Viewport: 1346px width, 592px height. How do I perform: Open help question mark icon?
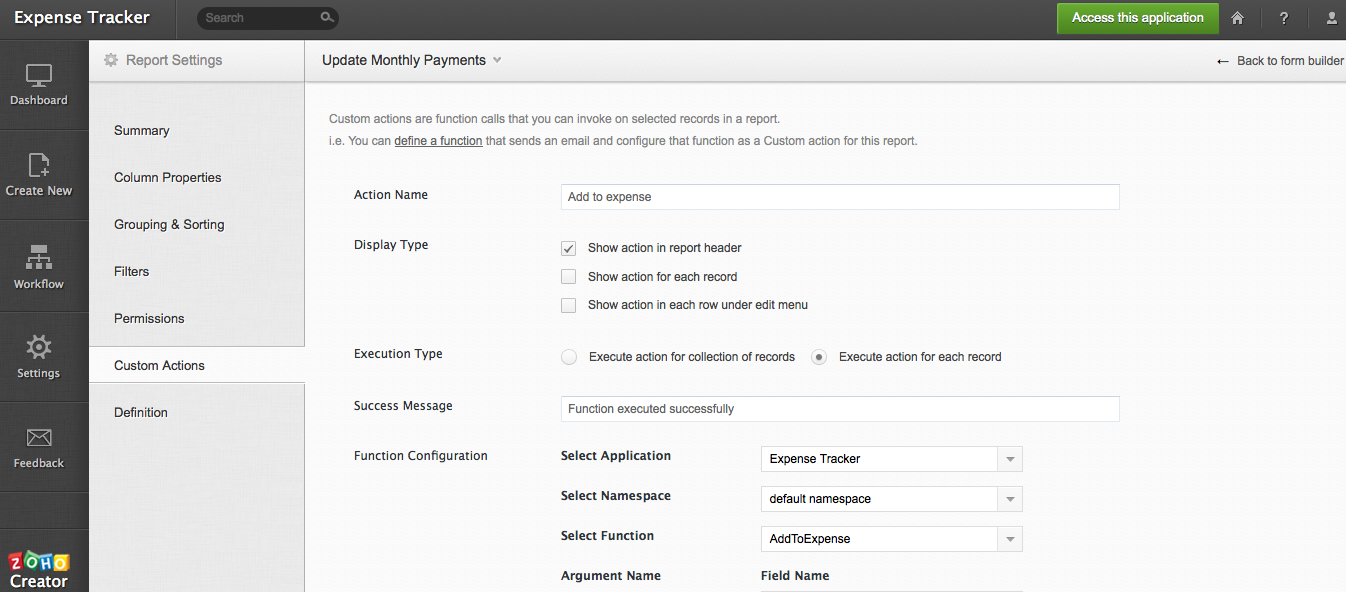click(1284, 18)
